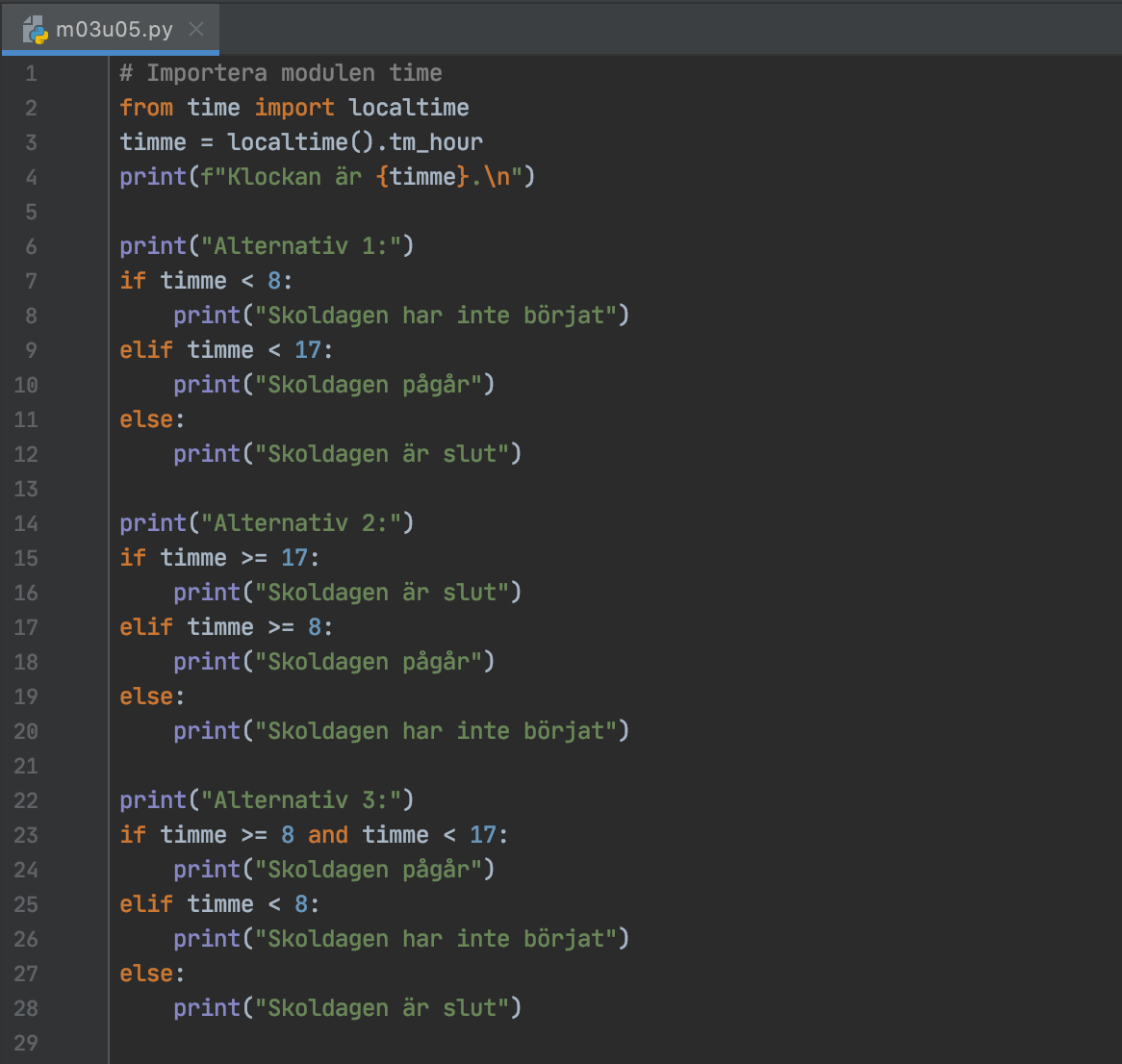Click tm_hour on line 3
This screenshot has height=1064, width=1122.
[x=436, y=142]
